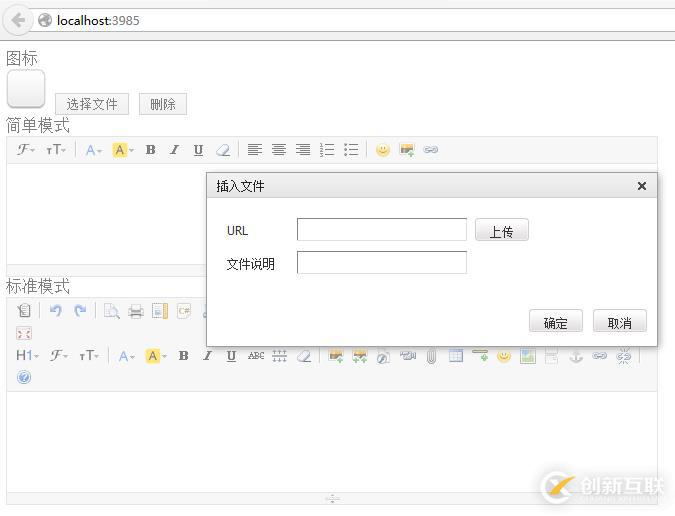Toggle underline in standard mode toolbar
This screenshot has height=516, width=675.
click(x=231, y=355)
